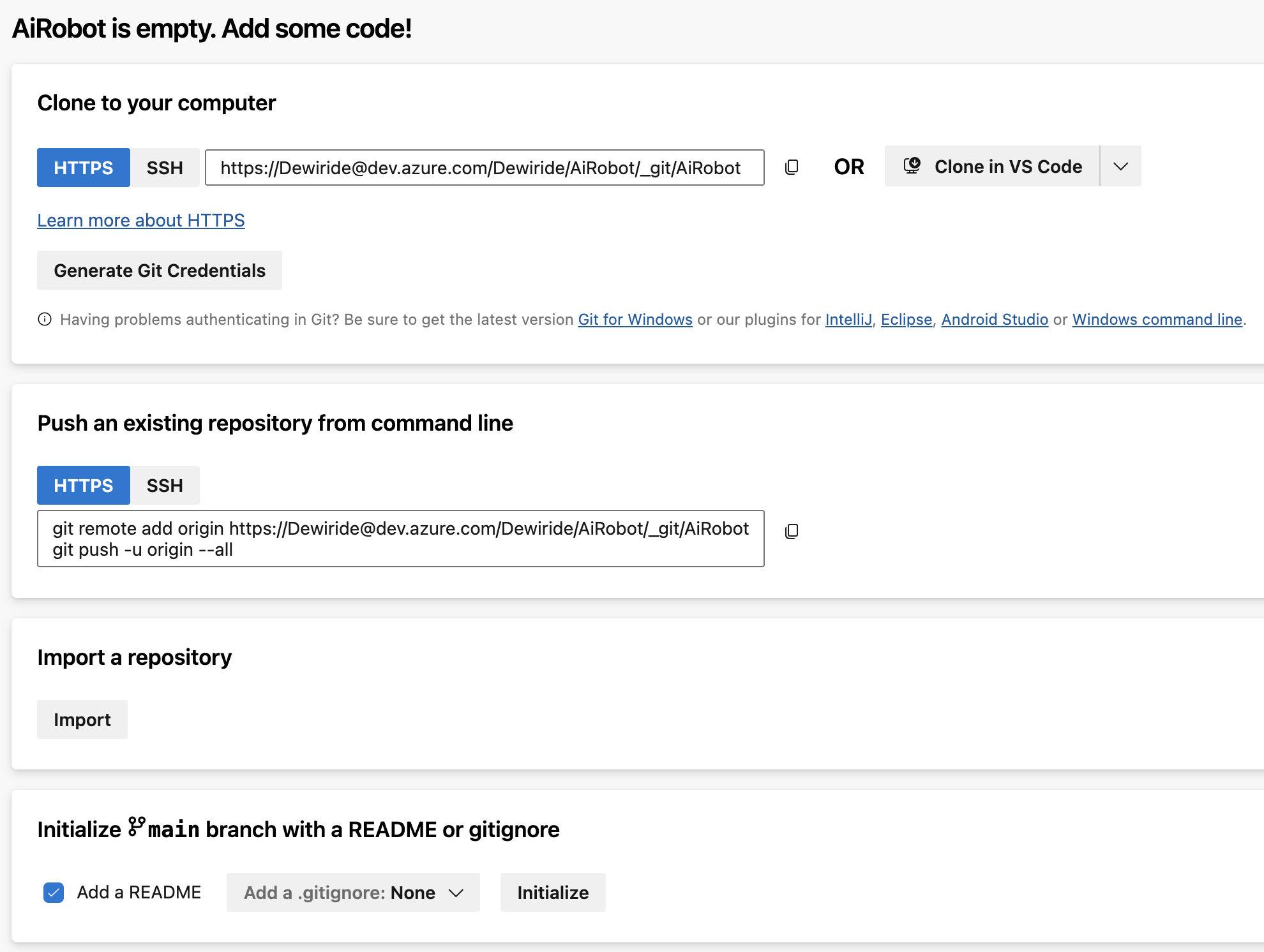Click the VS Code logo icon
1264x952 pixels.
[912, 166]
